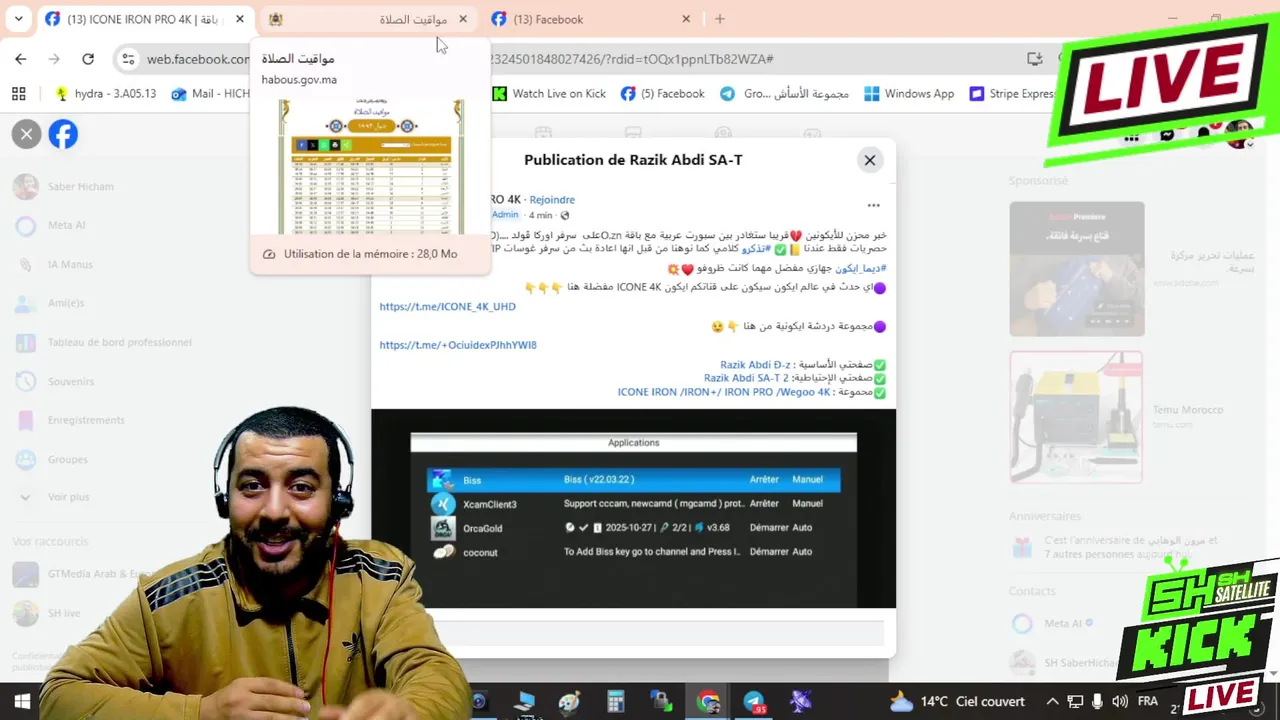Close the ICONE IRON PRO 4K tab
Image resolution: width=1280 pixels, height=720 pixels.
coord(240,19)
